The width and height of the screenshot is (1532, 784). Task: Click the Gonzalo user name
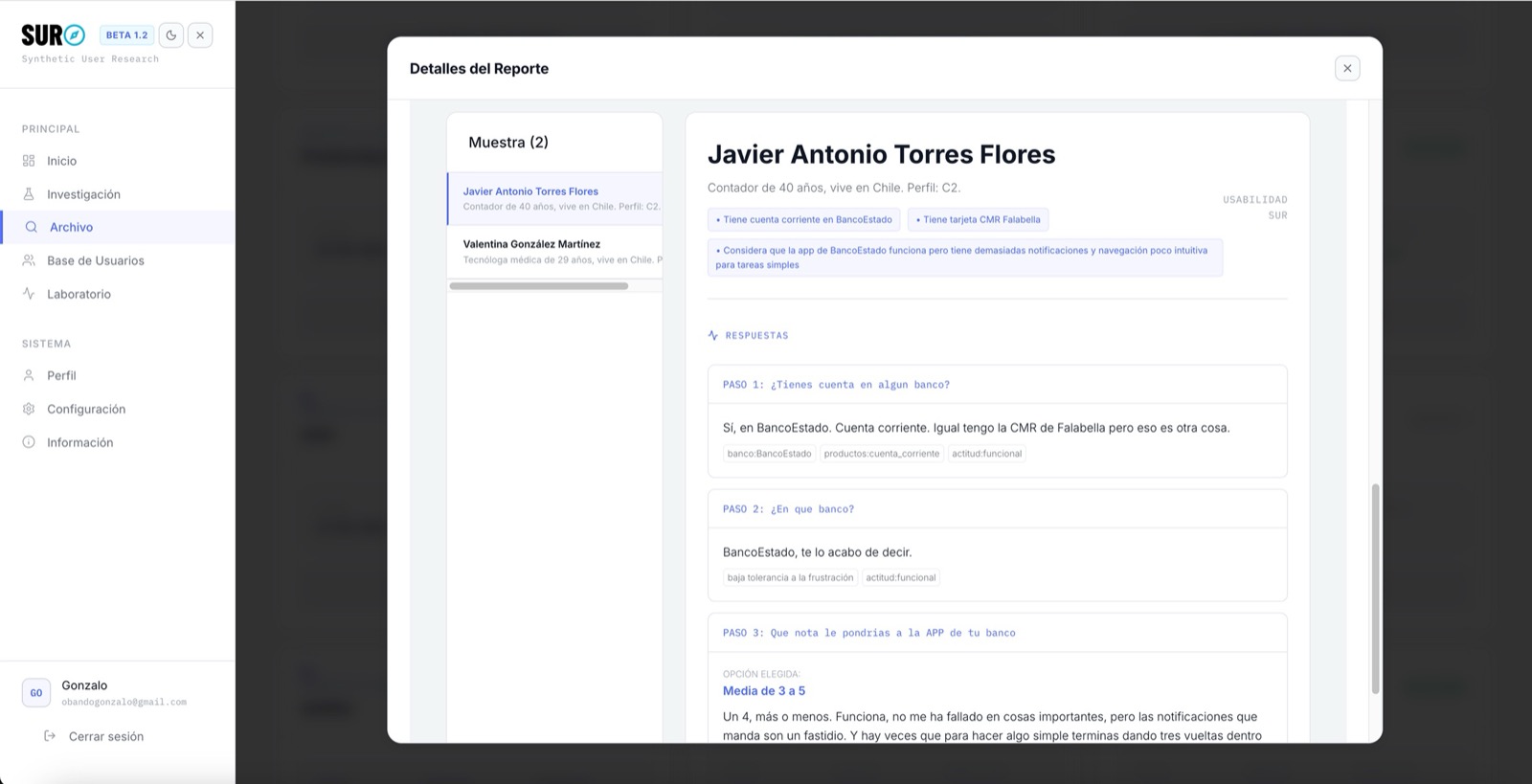pyautogui.click(x=84, y=685)
